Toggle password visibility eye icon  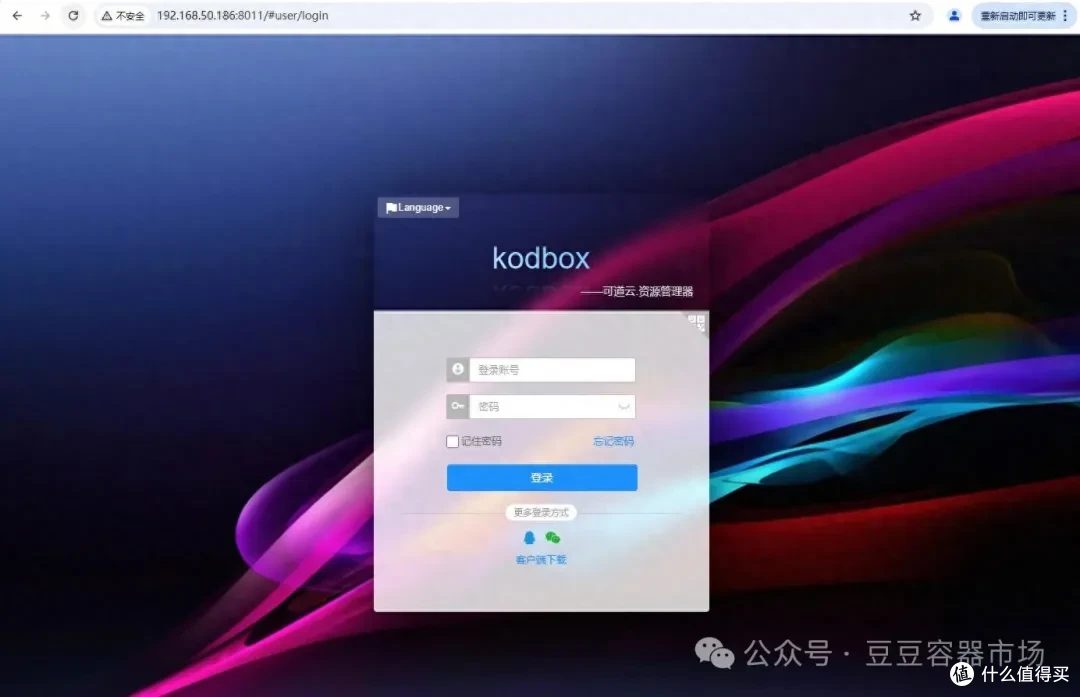point(623,407)
